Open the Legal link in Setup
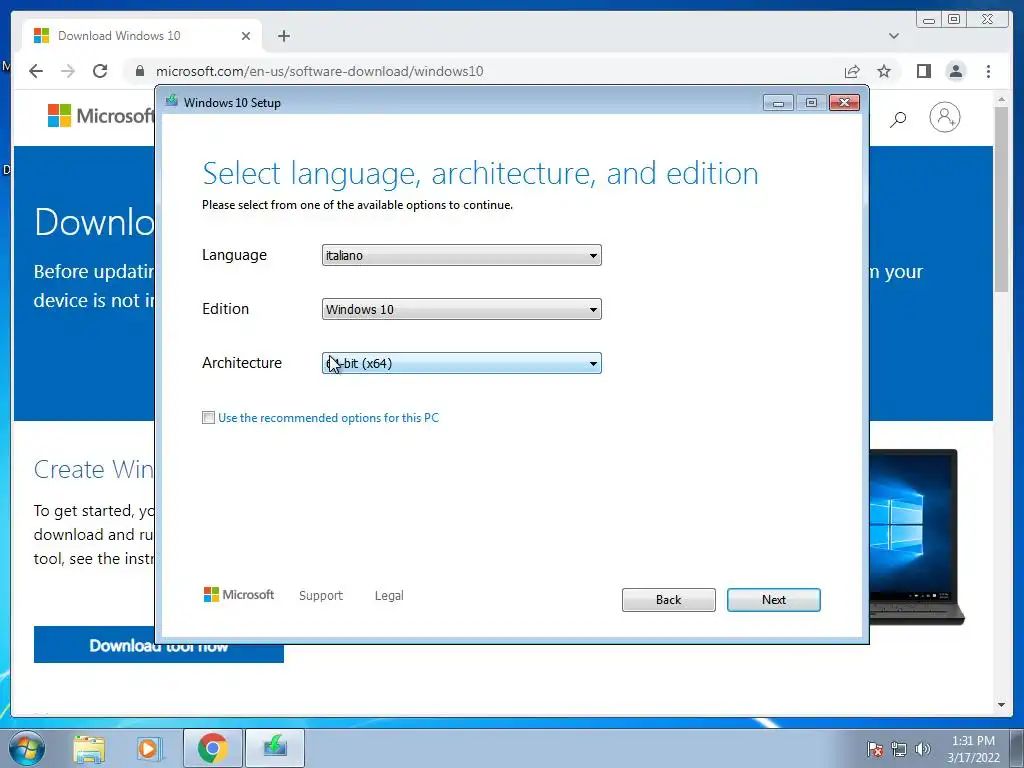Viewport: 1024px width, 768px height. 389,596
